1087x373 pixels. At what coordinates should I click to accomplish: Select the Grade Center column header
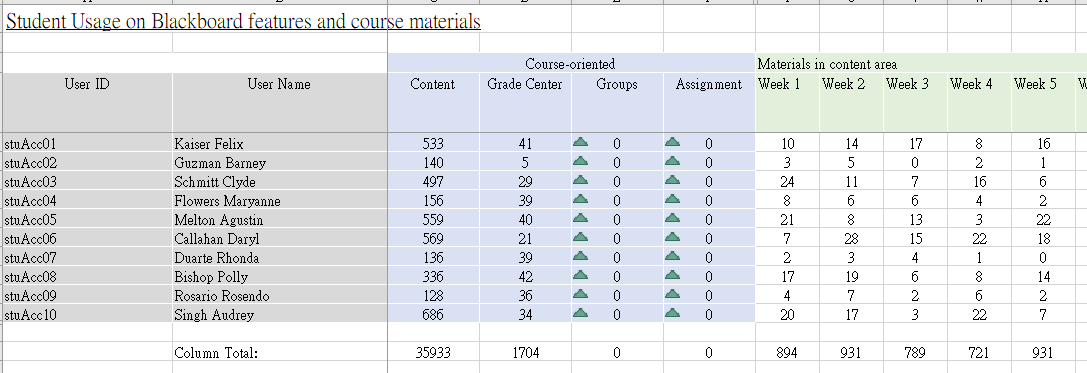pos(525,103)
